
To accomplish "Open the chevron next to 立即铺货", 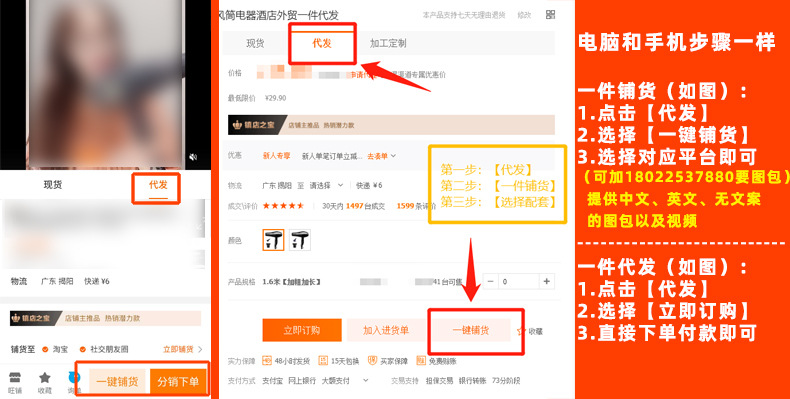I will coord(200,349).
